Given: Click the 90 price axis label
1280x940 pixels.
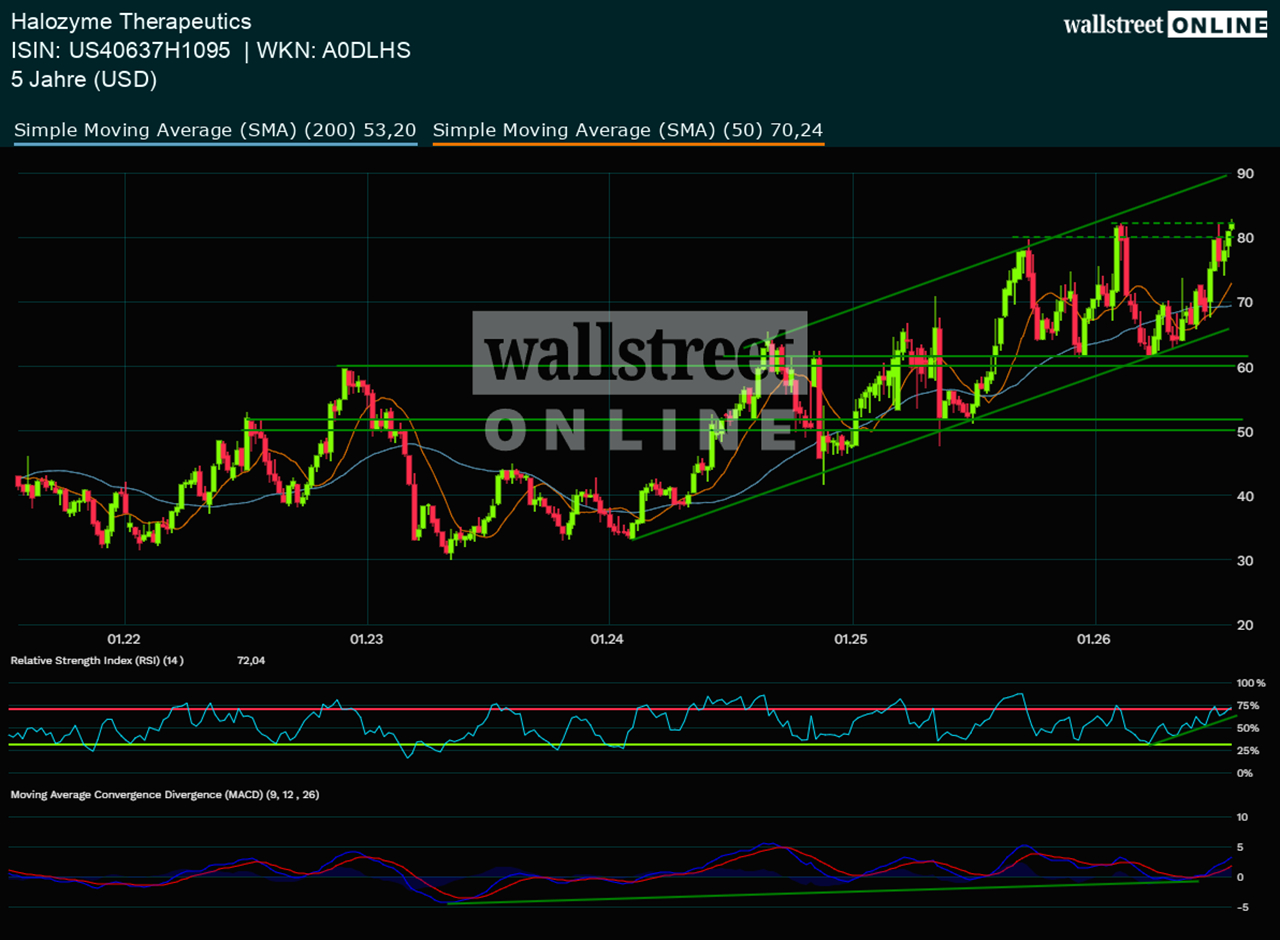Looking at the screenshot, I should point(1245,174).
